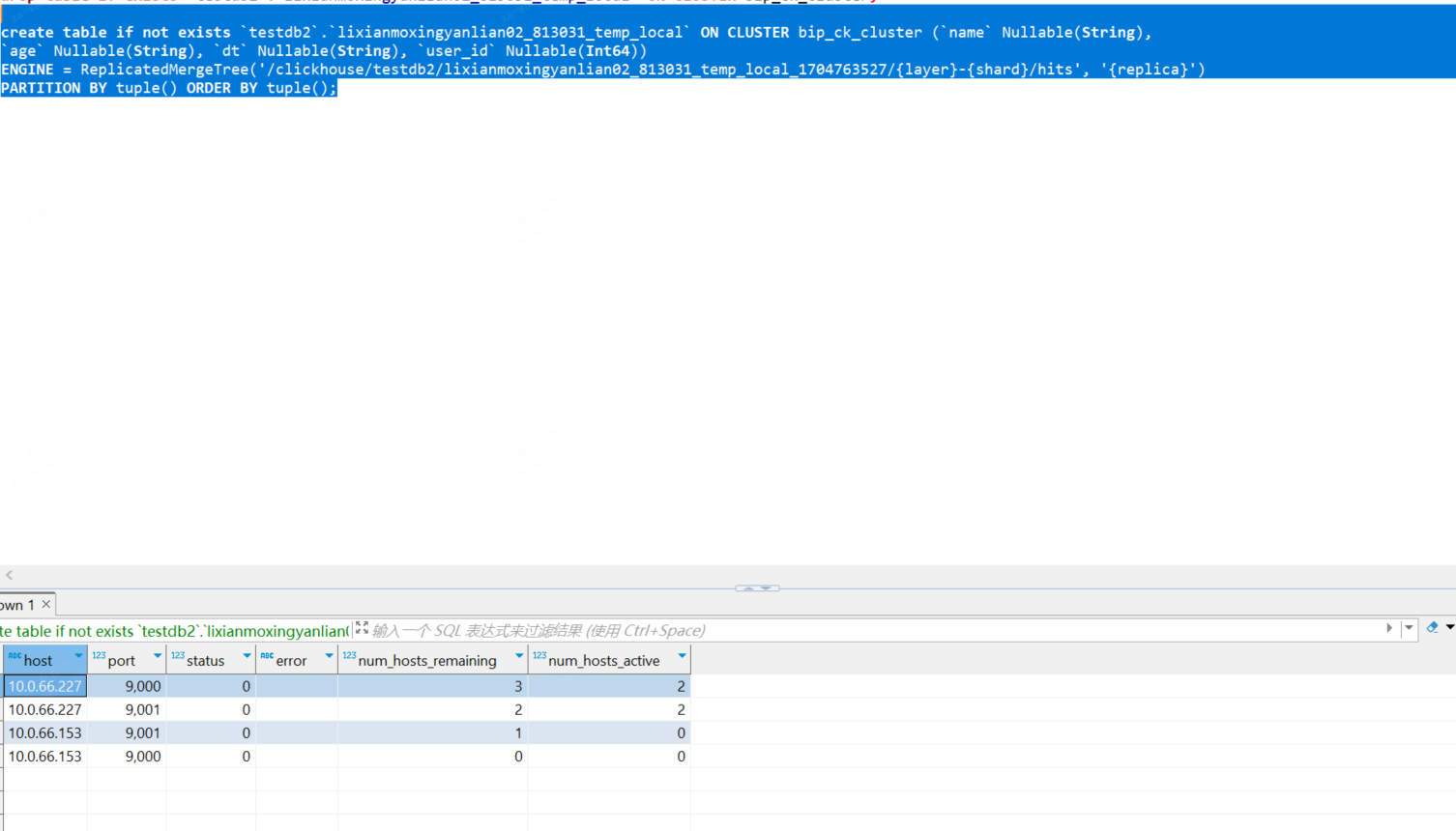The image size is (1456, 831).
Task: Select num_hosts_remaining cell with value 2
Action: (433, 709)
